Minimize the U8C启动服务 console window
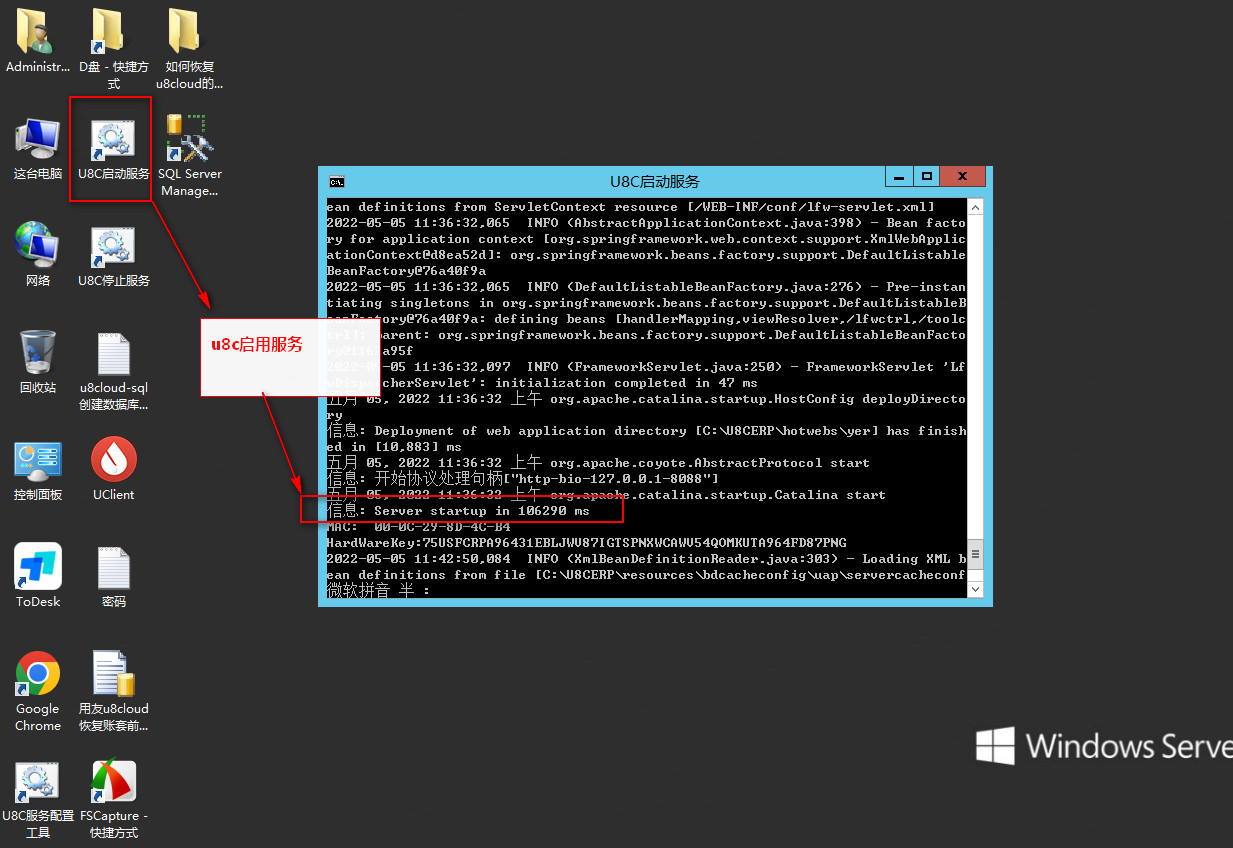Screen dimensions: 1233x848 tap(899, 176)
